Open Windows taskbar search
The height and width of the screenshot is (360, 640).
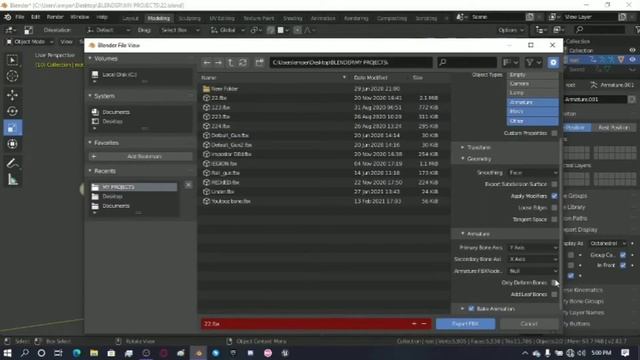24,353
